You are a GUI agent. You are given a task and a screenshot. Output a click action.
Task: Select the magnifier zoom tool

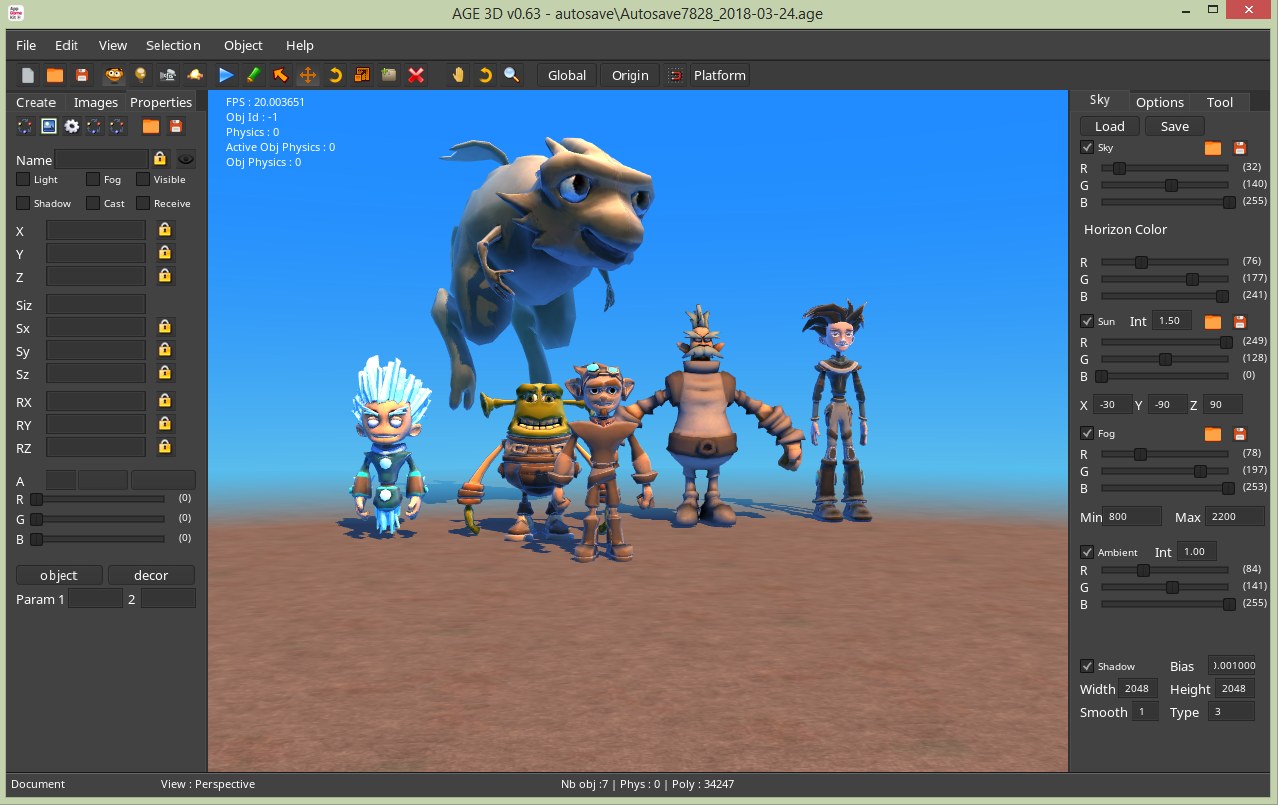(x=512, y=75)
